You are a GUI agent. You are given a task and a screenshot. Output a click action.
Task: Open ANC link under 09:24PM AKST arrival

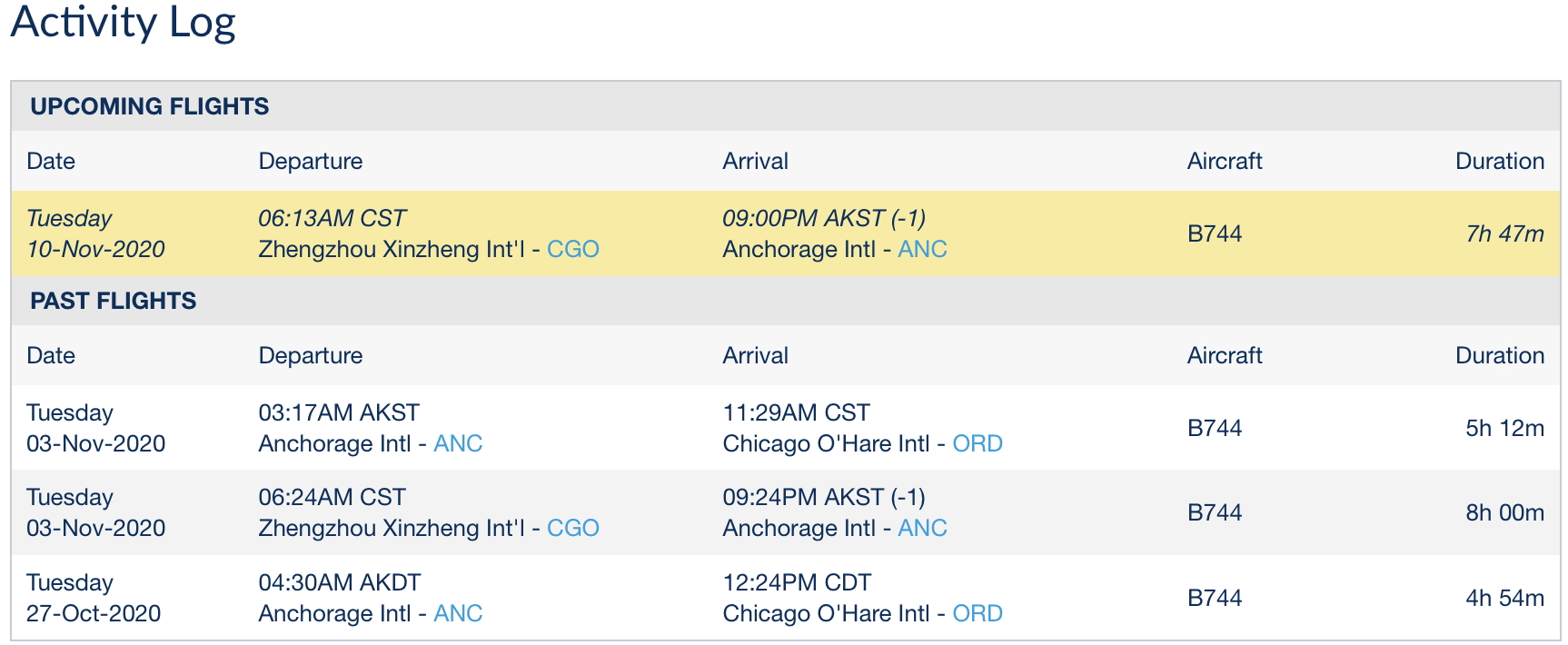pyautogui.click(x=922, y=528)
